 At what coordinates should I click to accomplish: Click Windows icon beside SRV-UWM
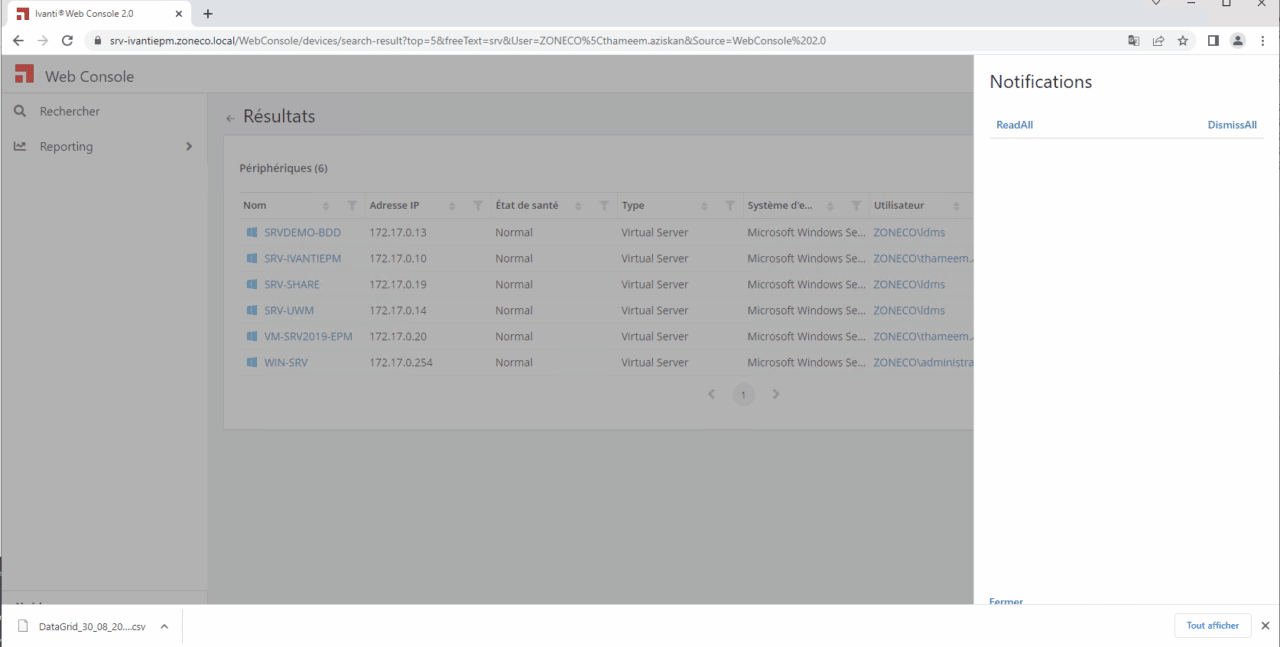point(252,310)
